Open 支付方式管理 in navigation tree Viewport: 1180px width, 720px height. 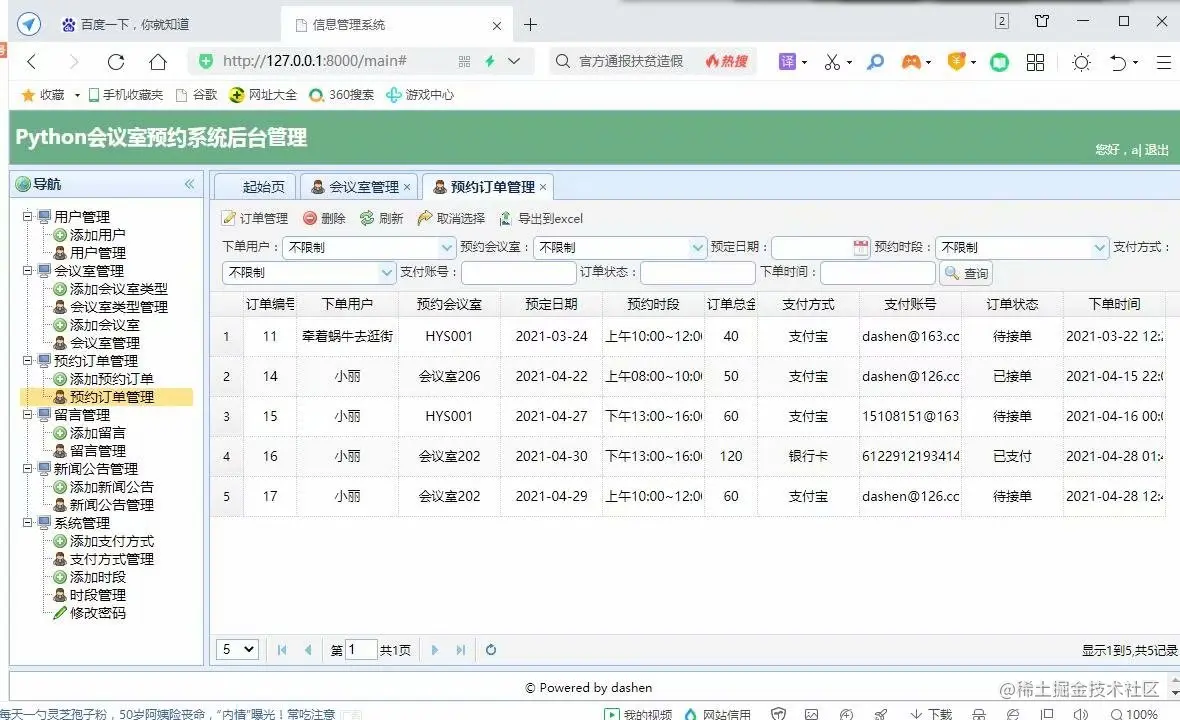click(x=111, y=559)
